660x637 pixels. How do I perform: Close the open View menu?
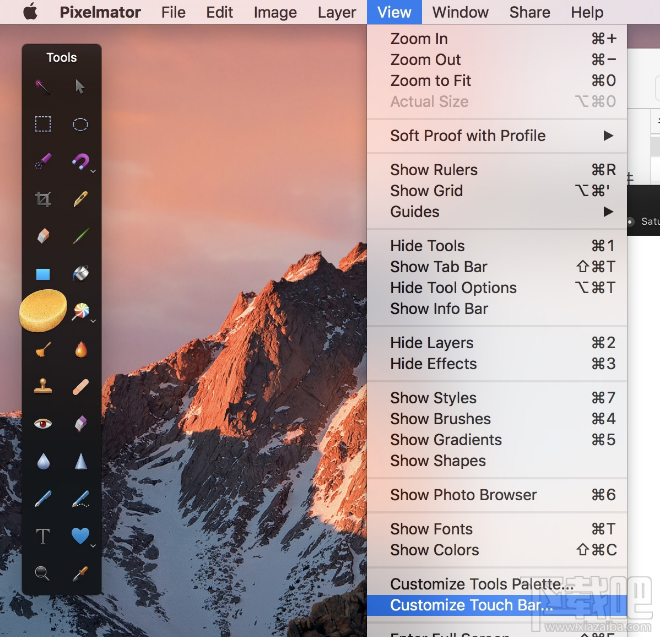[394, 12]
